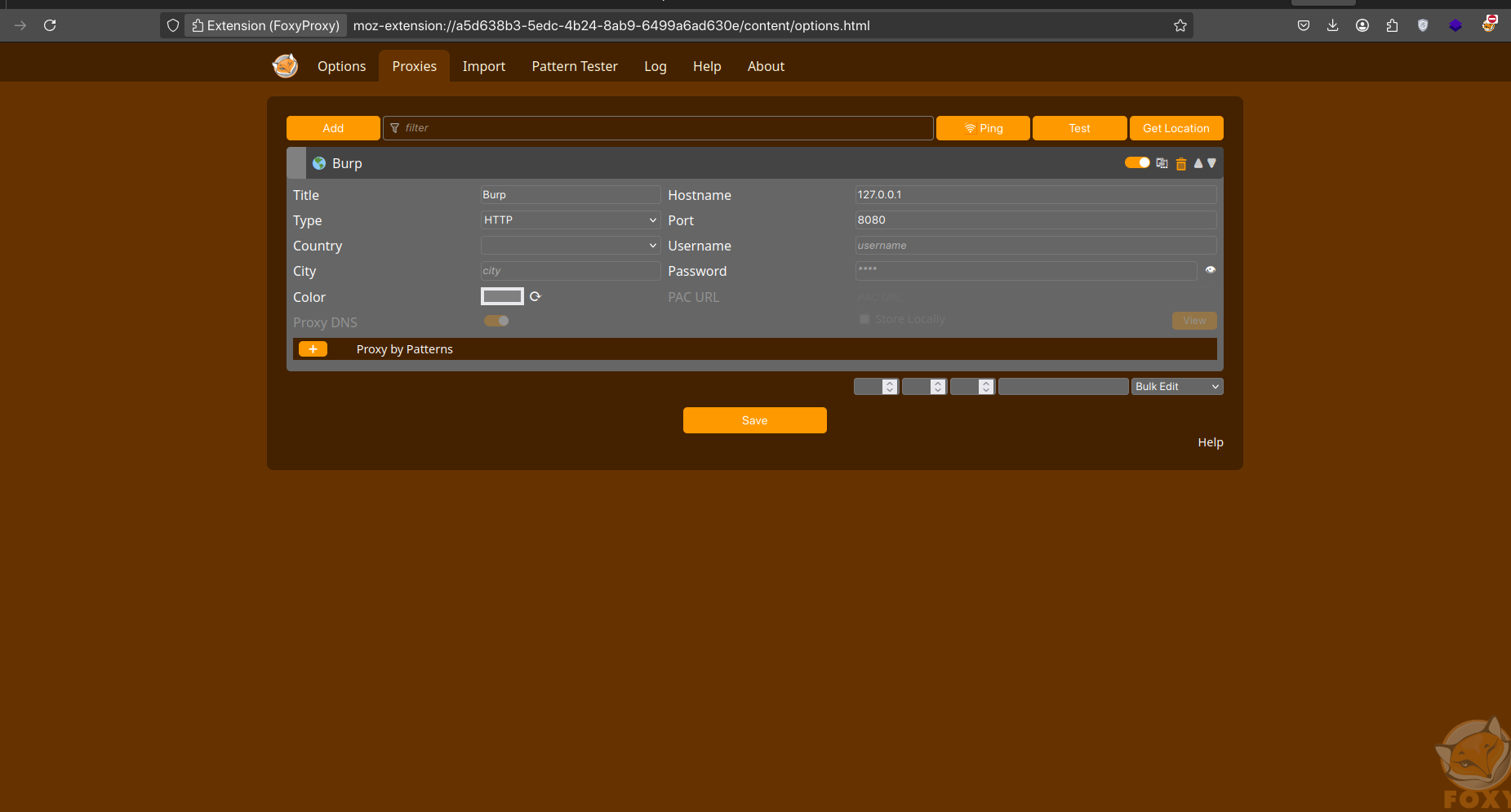
Task: Move Burp proxy down with arrow
Action: point(1211,163)
